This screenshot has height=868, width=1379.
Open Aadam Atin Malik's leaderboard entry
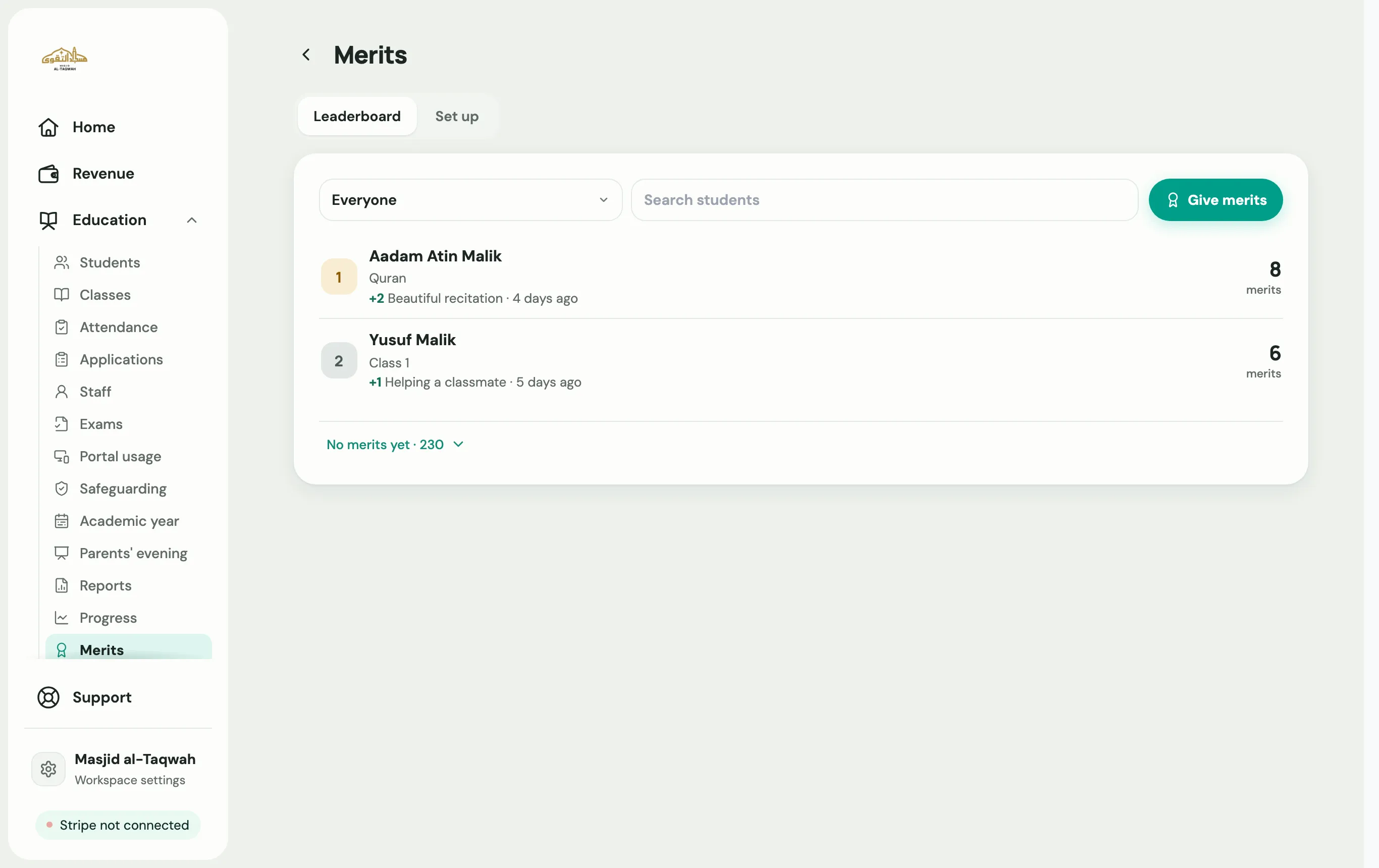(801, 277)
